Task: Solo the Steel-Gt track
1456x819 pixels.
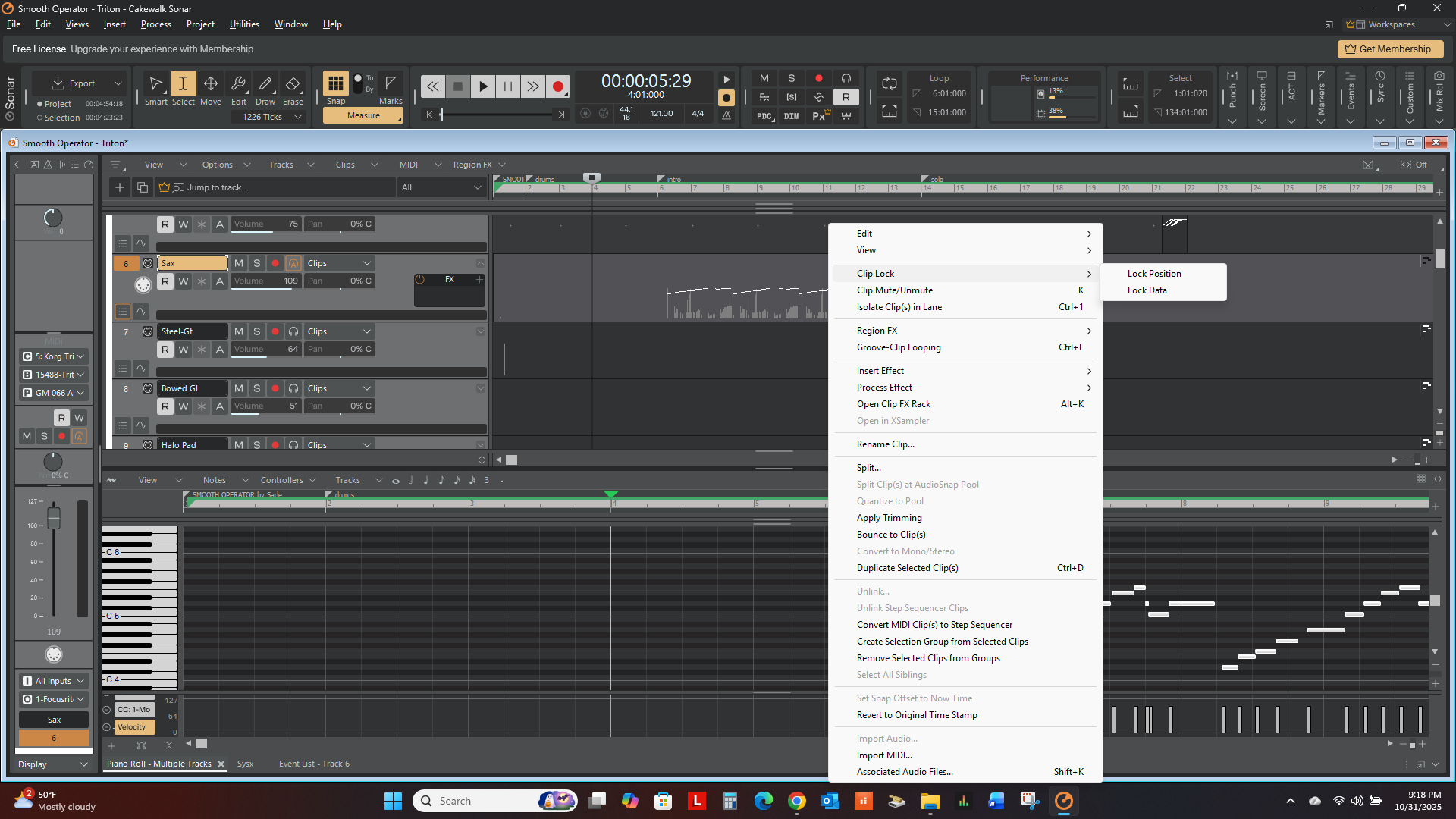Action: click(257, 331)
